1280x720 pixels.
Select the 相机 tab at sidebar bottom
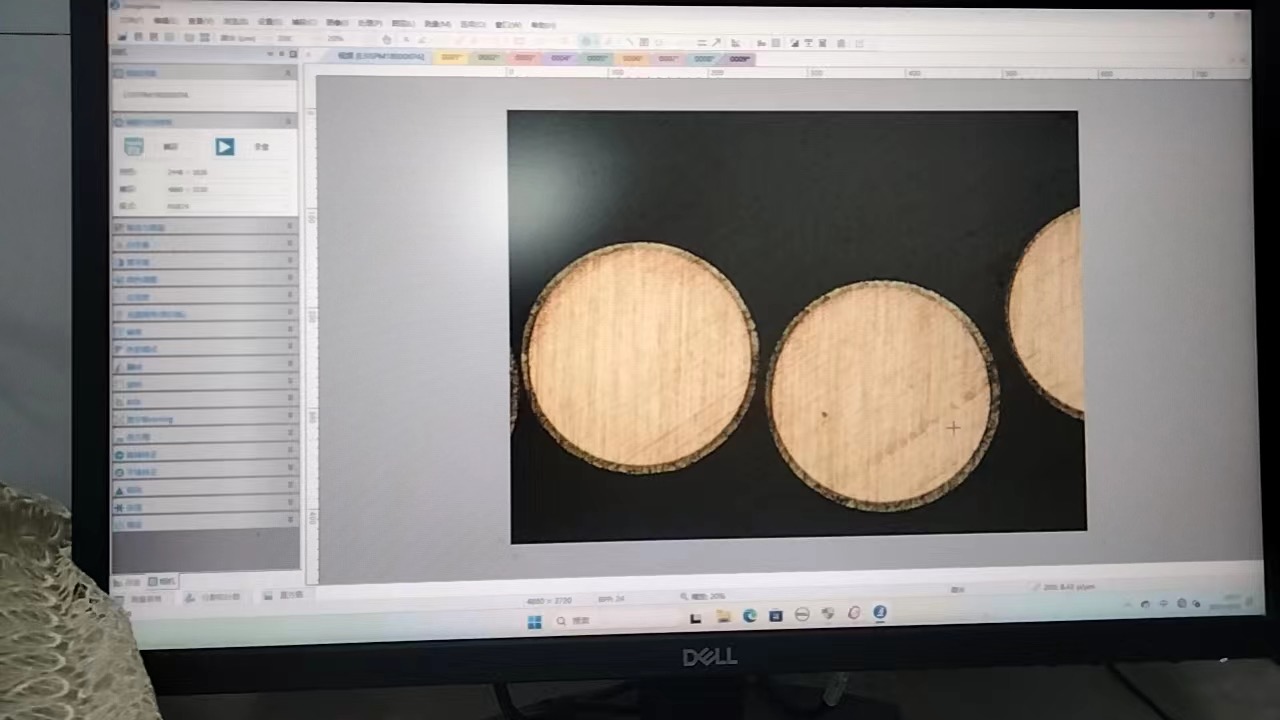click(x=160, y=581)
